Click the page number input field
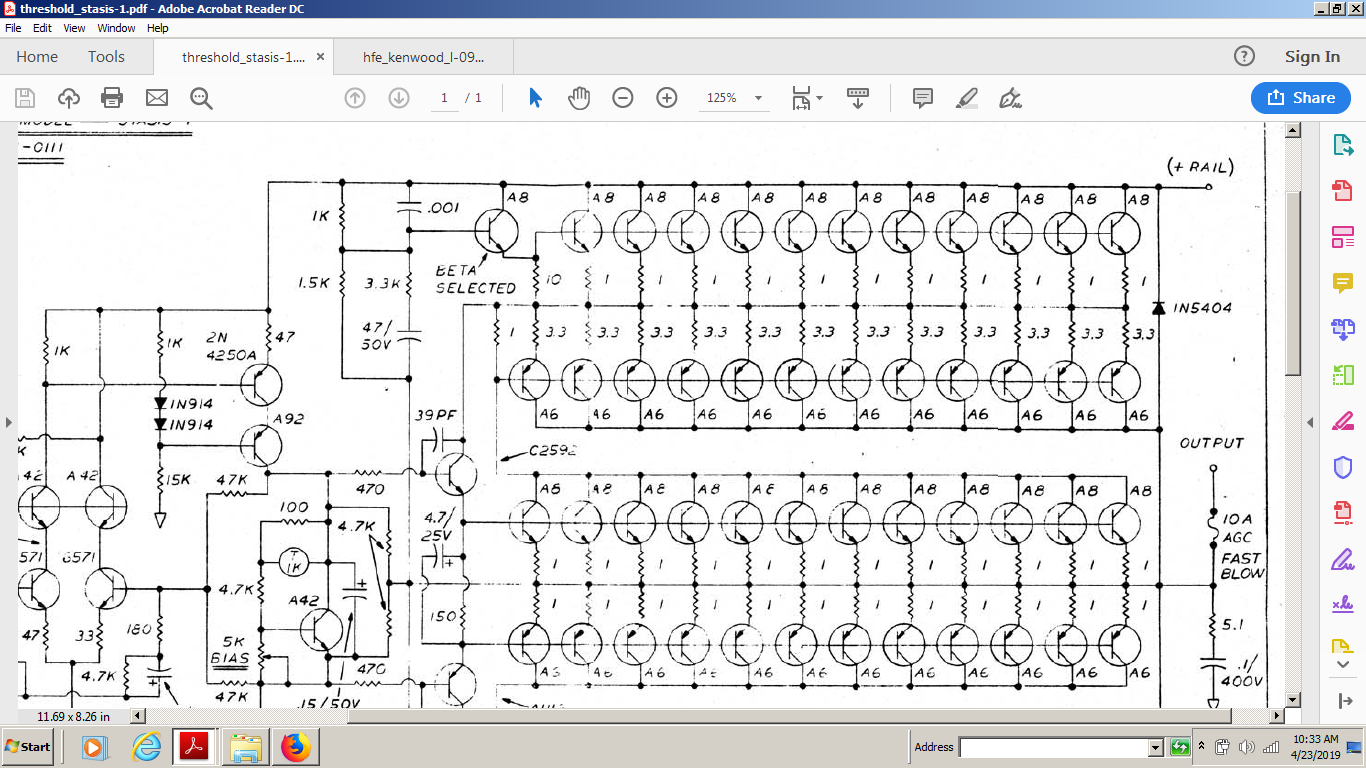Viewport: 1366px width, 768px height. point(444,98)
